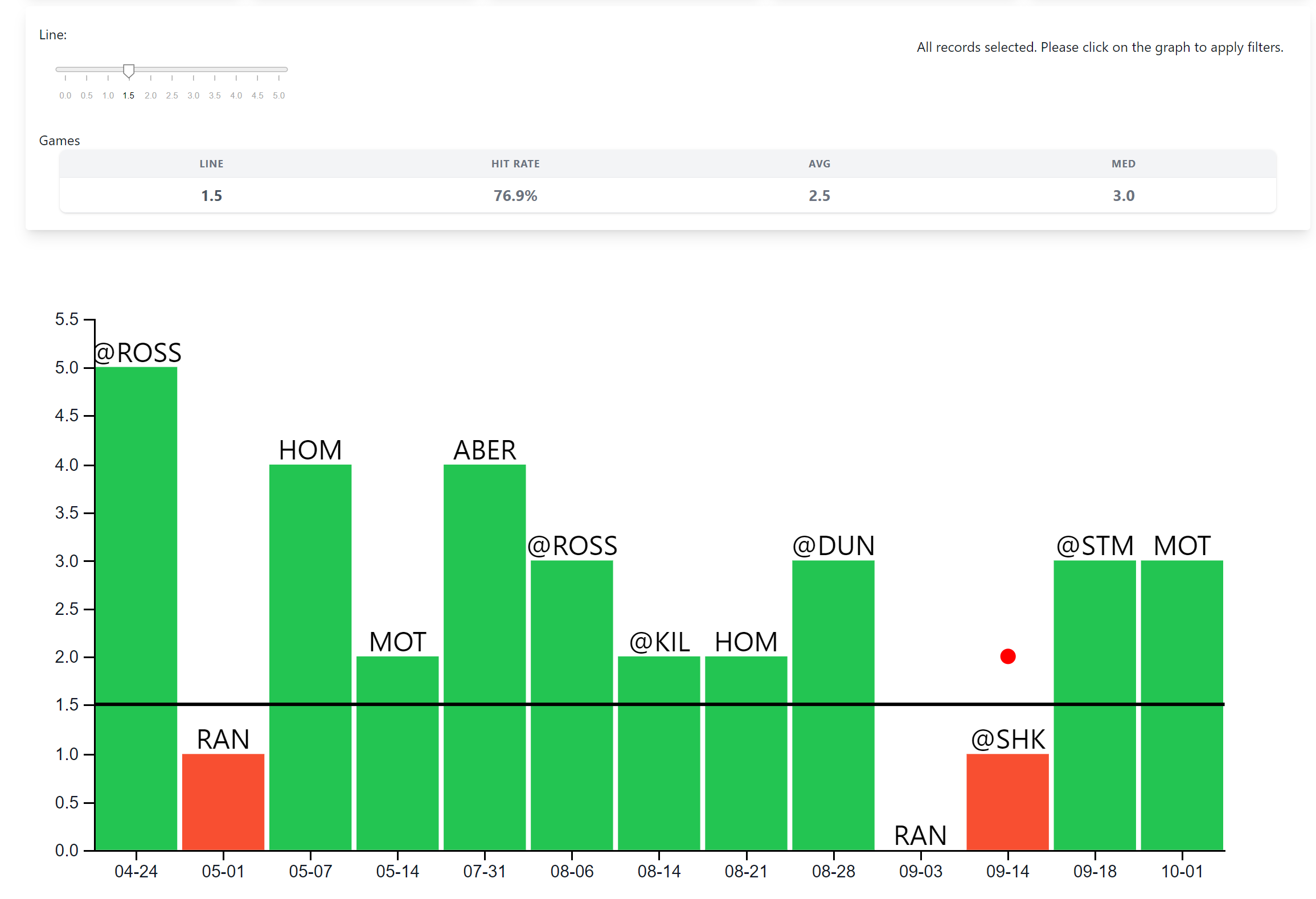Click the red dot marker above @SHK
This screenshot has height=899, width=1316.
[x=1007, y=656]
